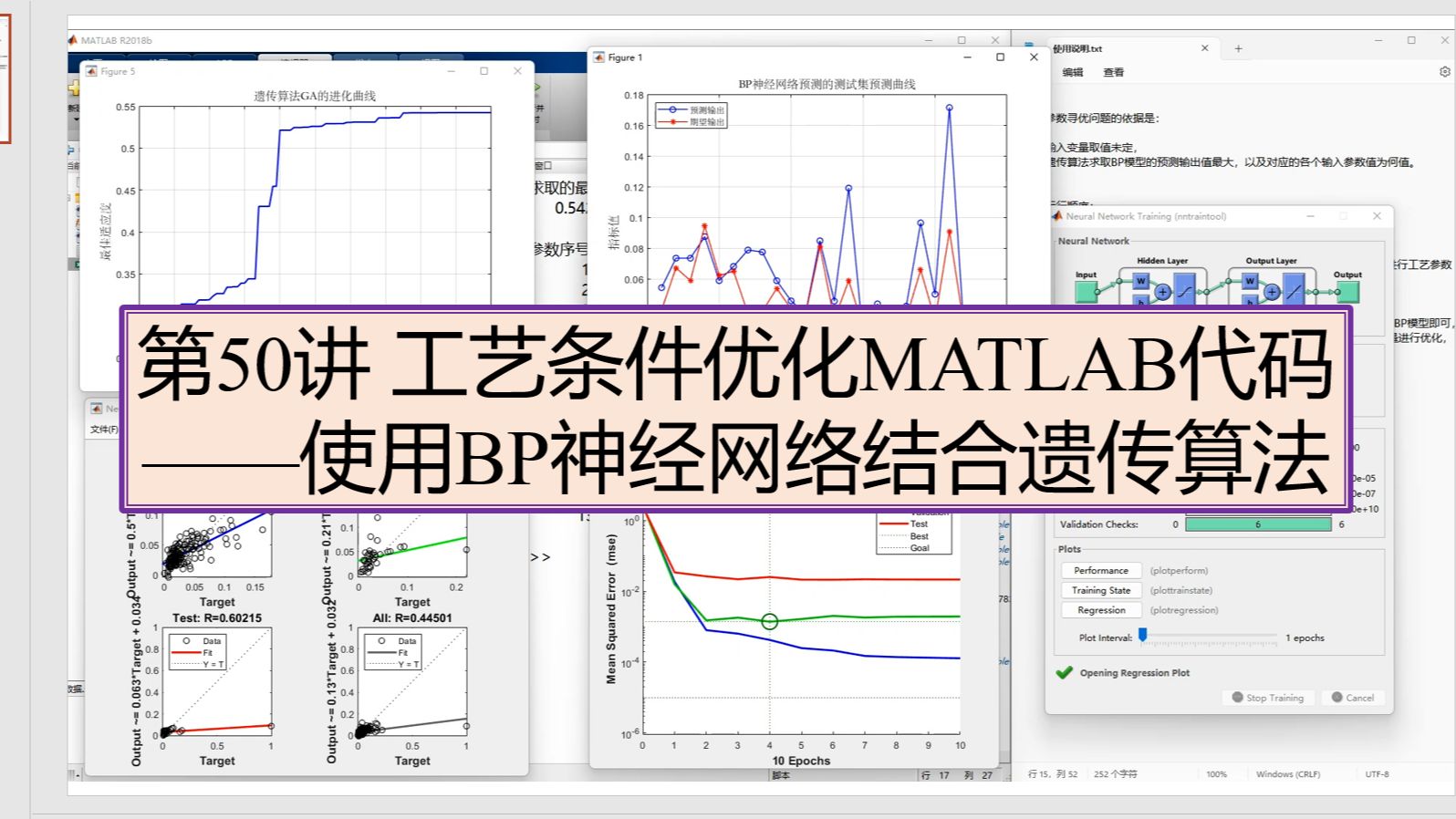Click the MATLAB command prompt >>
1456x819 pixels.
(x=540, y=557)
